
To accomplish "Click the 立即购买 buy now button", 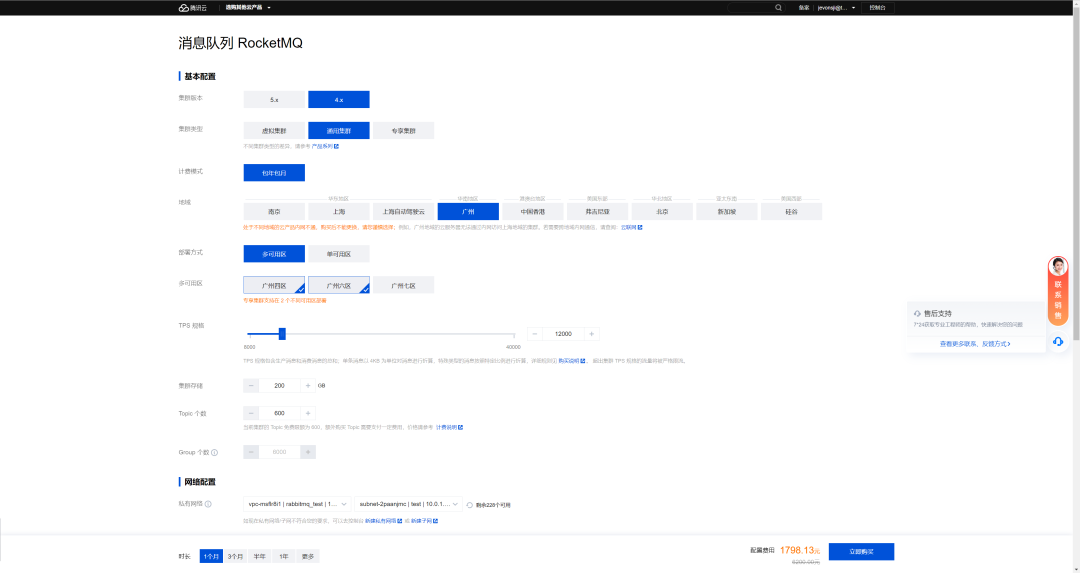I will [861, 552].
